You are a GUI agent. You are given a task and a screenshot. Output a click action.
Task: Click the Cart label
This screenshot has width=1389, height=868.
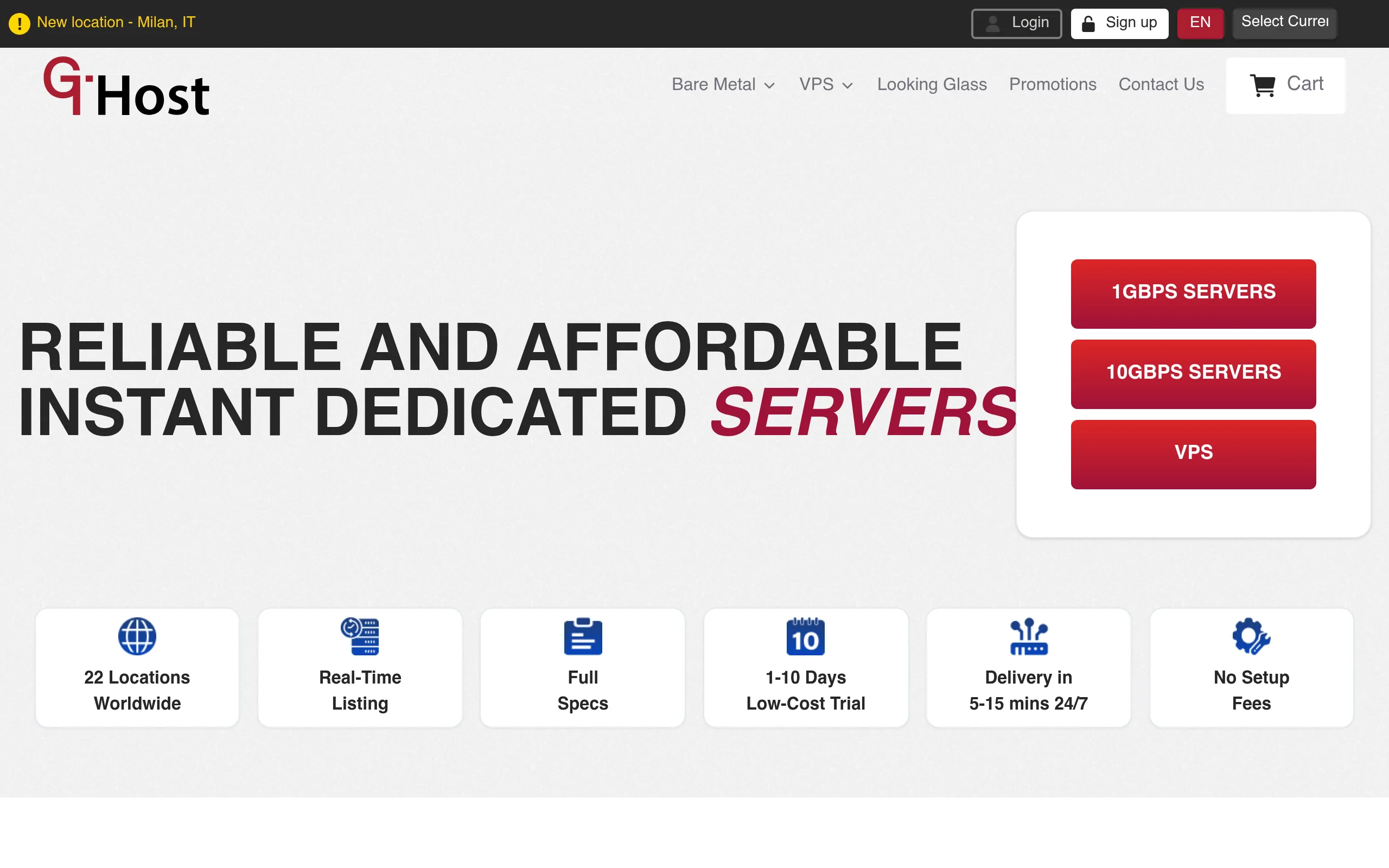(1305, 84)
